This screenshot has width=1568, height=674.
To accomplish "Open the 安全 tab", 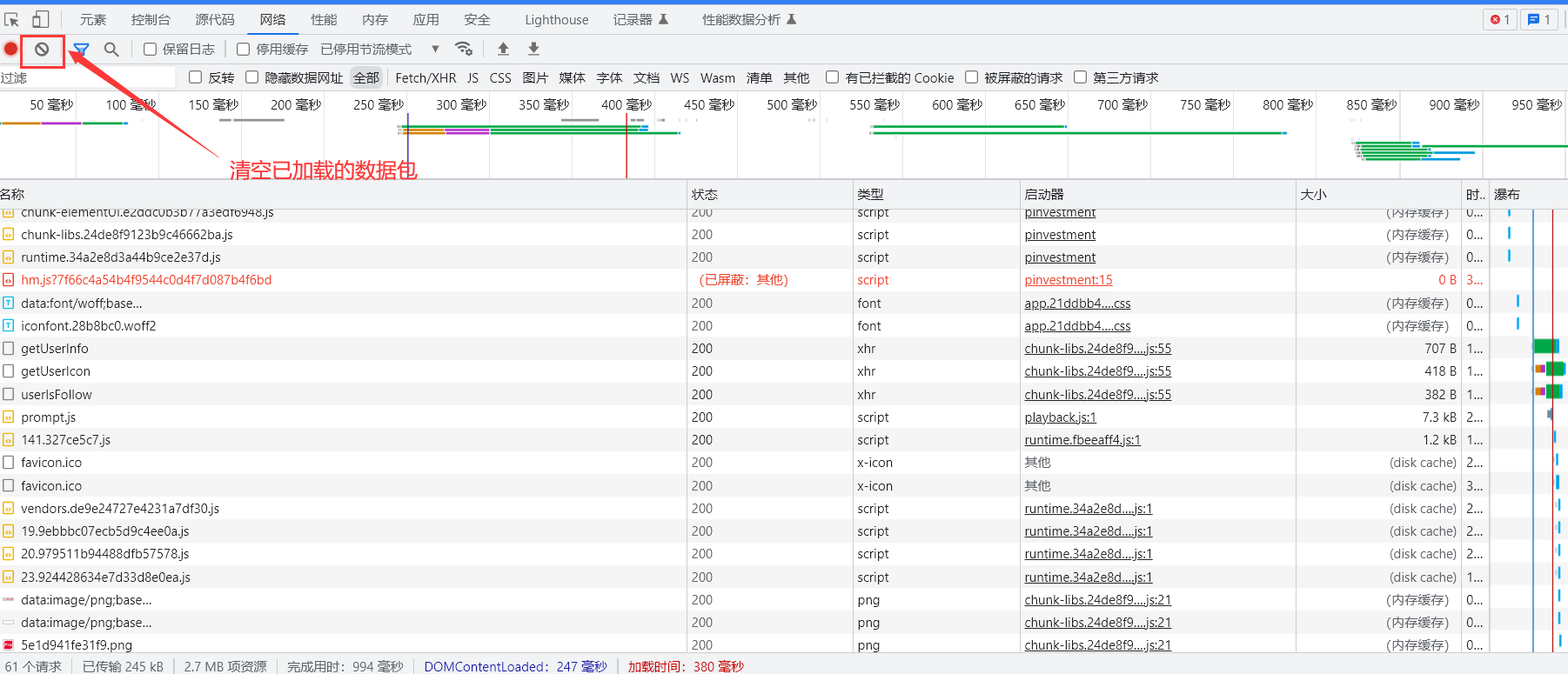I will (477, 19).
